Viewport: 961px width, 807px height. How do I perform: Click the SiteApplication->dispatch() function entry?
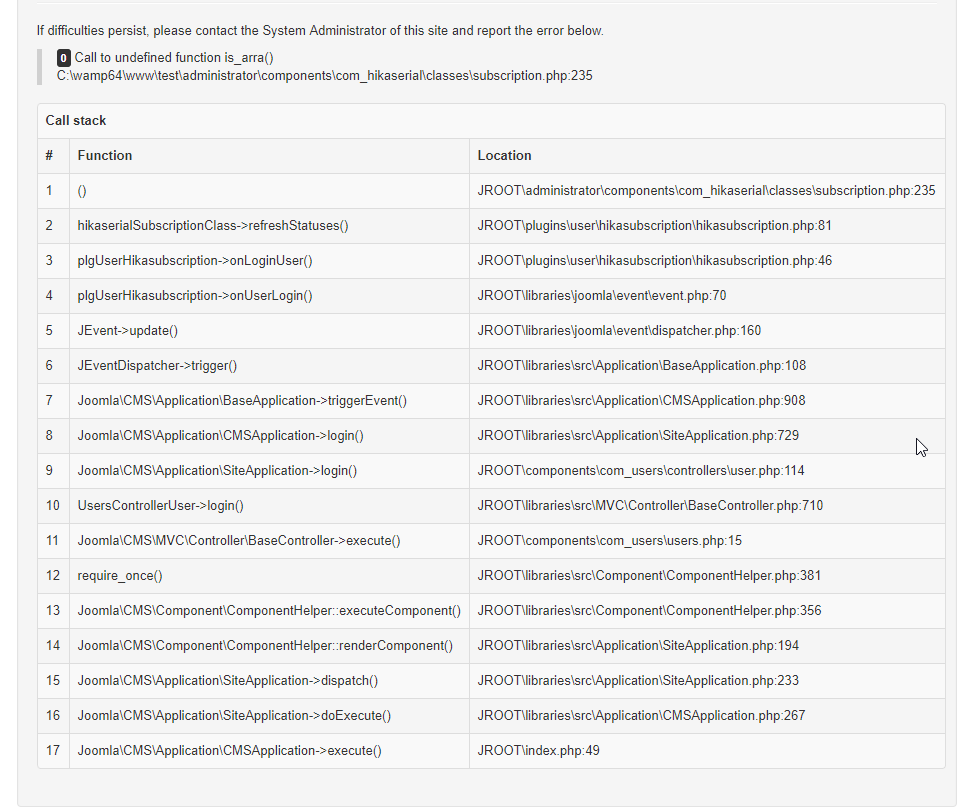pyautogui.click(x=228, y=681)
